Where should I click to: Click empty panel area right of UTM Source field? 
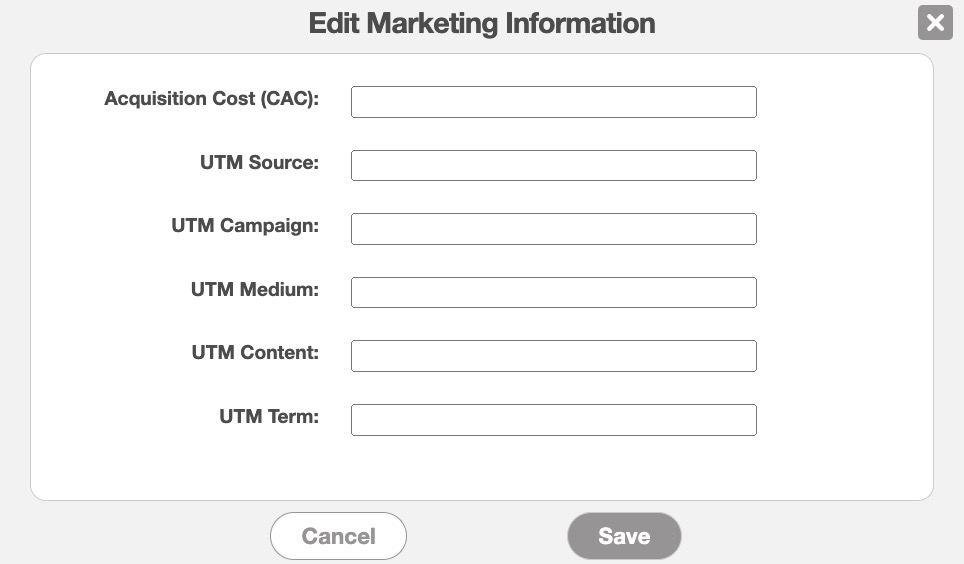coord(843,165)
